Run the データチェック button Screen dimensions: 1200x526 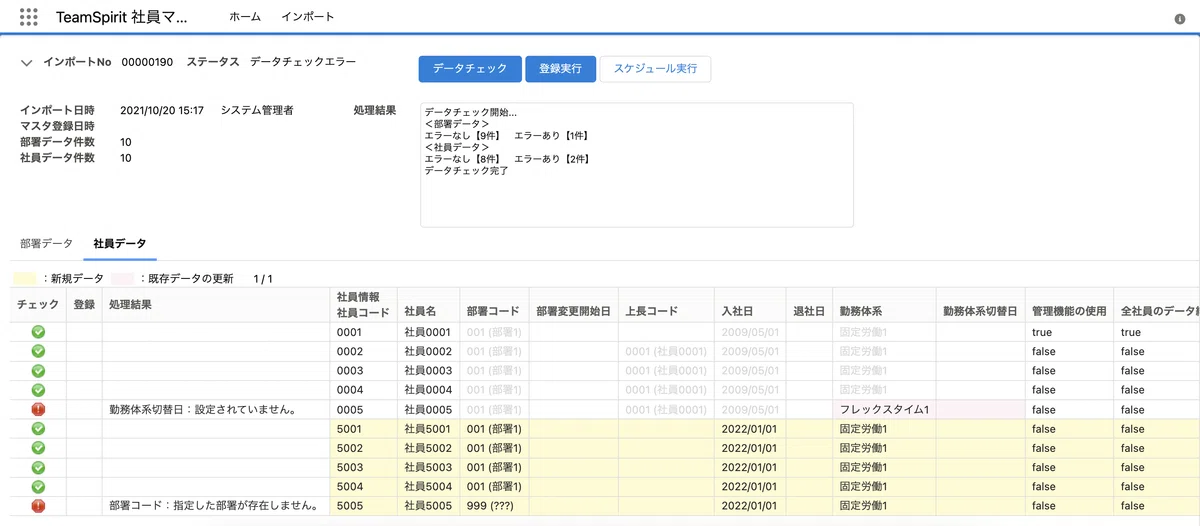coord(470,69)
